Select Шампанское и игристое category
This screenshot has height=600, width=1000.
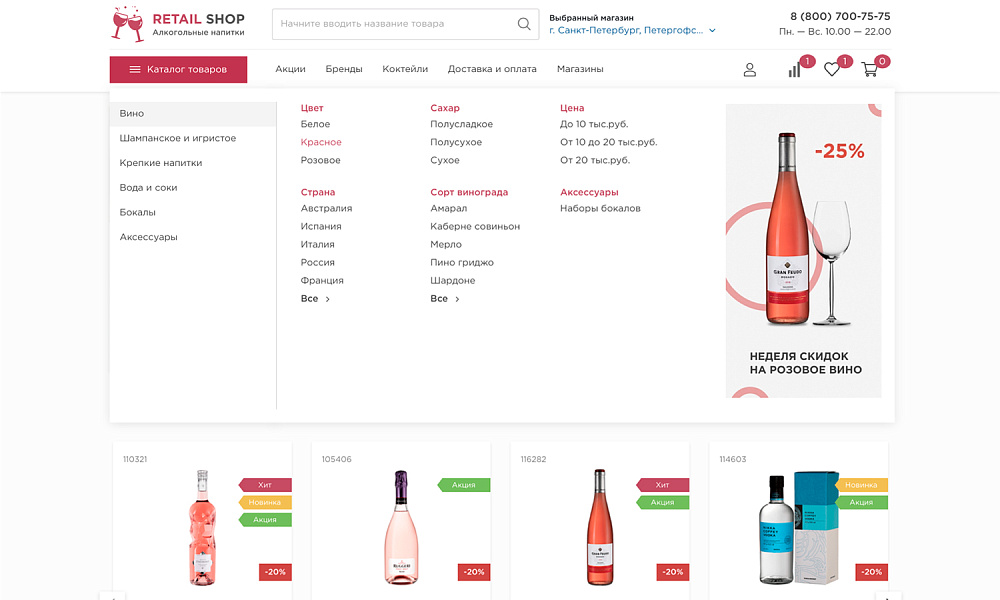point(178,138)
